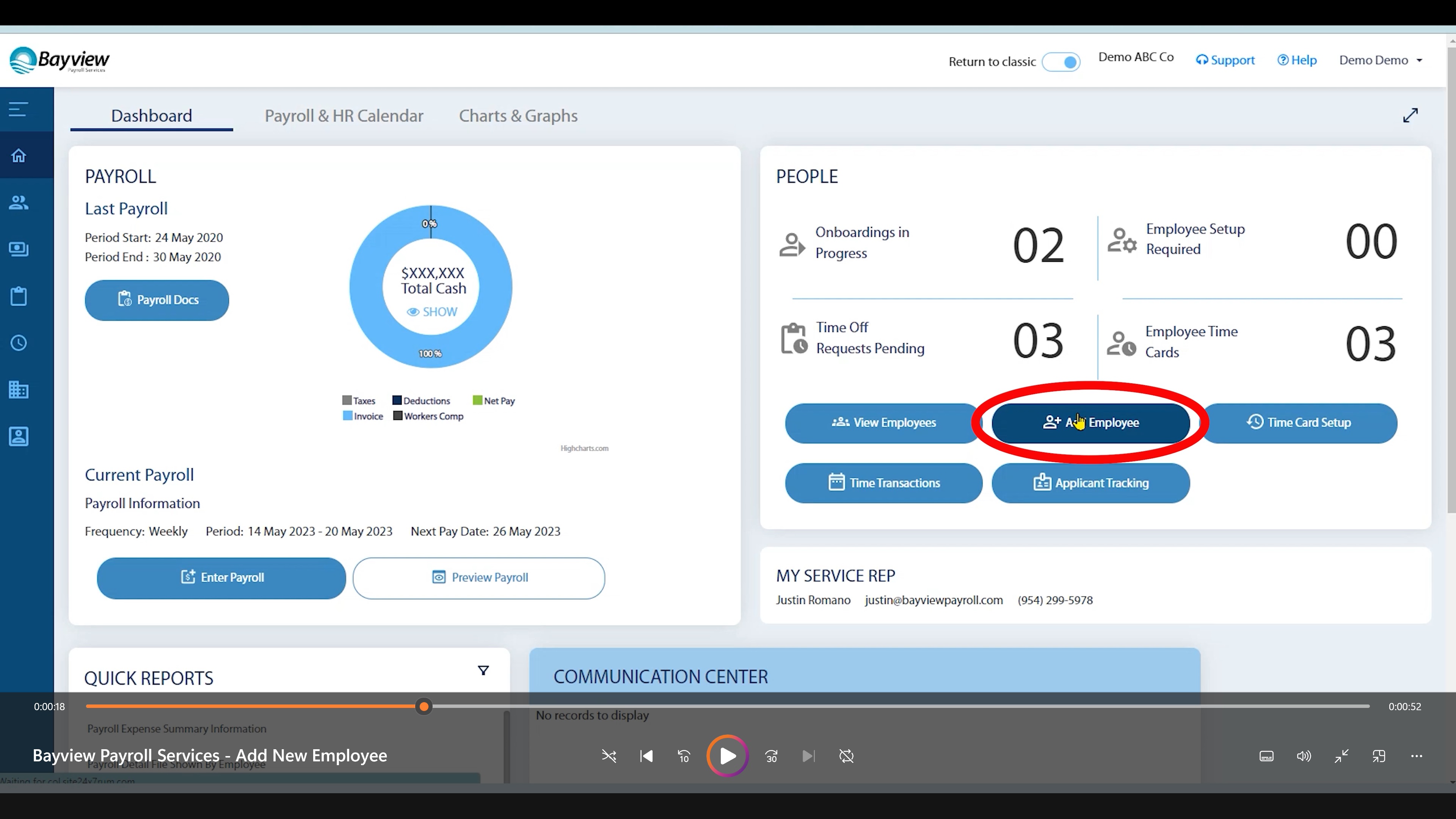Viewport: 1456px width, 819px height.
Task: Click the Add Employee button
Action: pyautogui.click(x=1090, y=423)
